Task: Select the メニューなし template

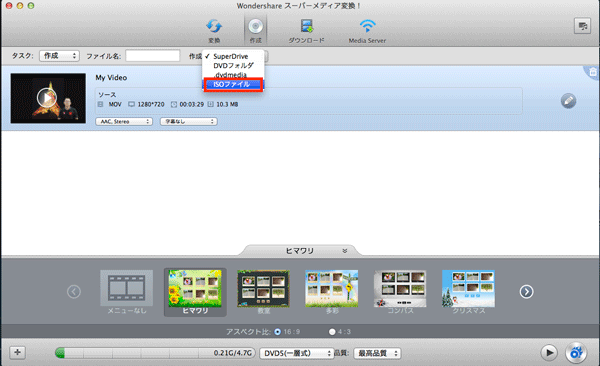Action: pyautogui.click(x=126, y=292)
